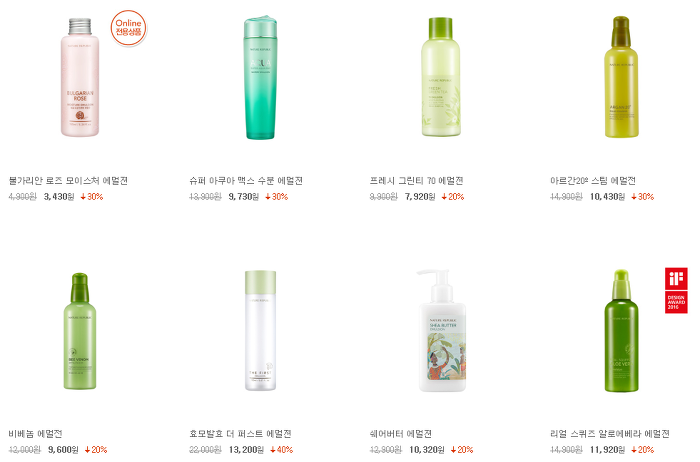
Task: Open the teal Aqua emulsion bottle image
Action: pyautogui.click(x=260, y=77)
